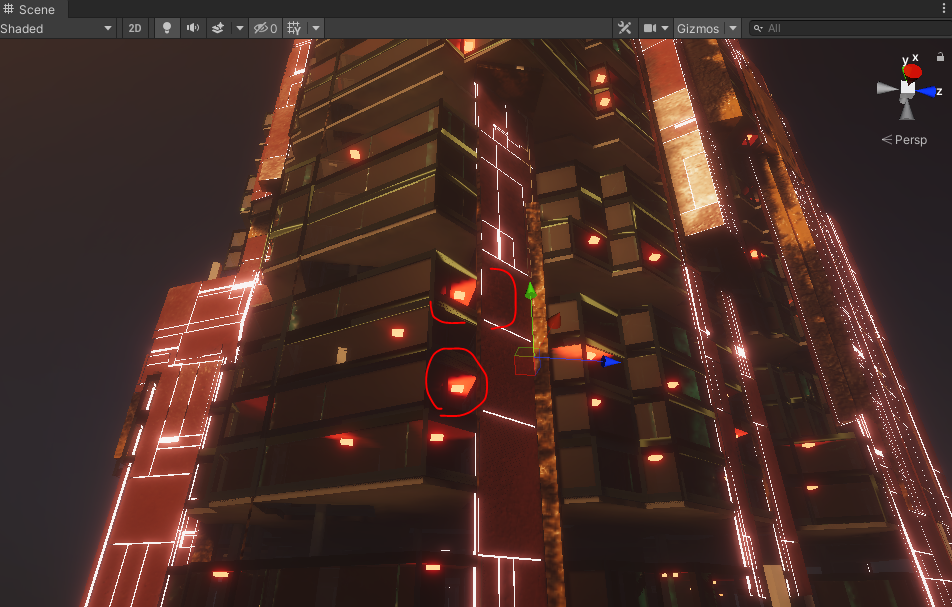Image resolution: width=952 pixels, height=607 pixels.
Task: Open the Shaded draw mode dropdown
Action: 57,28
